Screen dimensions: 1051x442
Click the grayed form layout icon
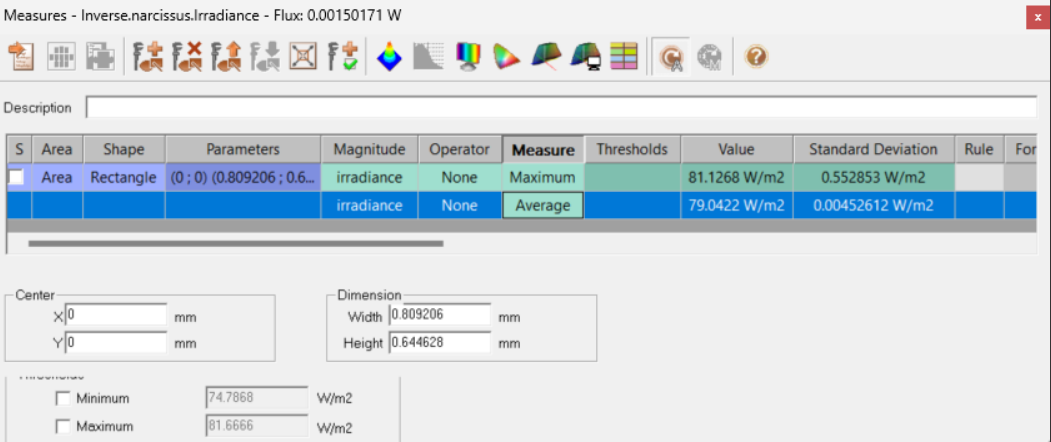click(x=101, y=56)
